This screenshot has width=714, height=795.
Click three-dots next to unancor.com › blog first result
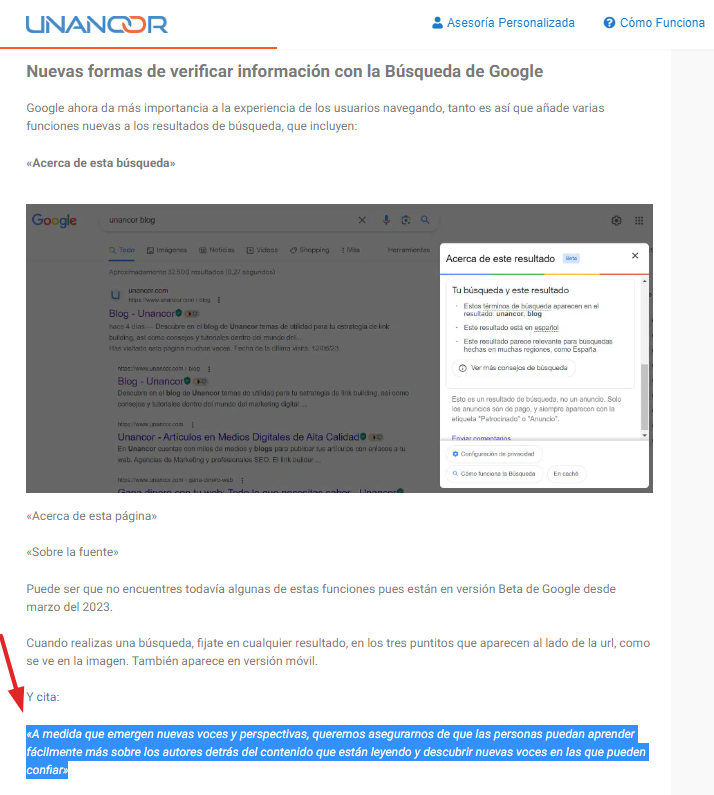pos(219,300)
